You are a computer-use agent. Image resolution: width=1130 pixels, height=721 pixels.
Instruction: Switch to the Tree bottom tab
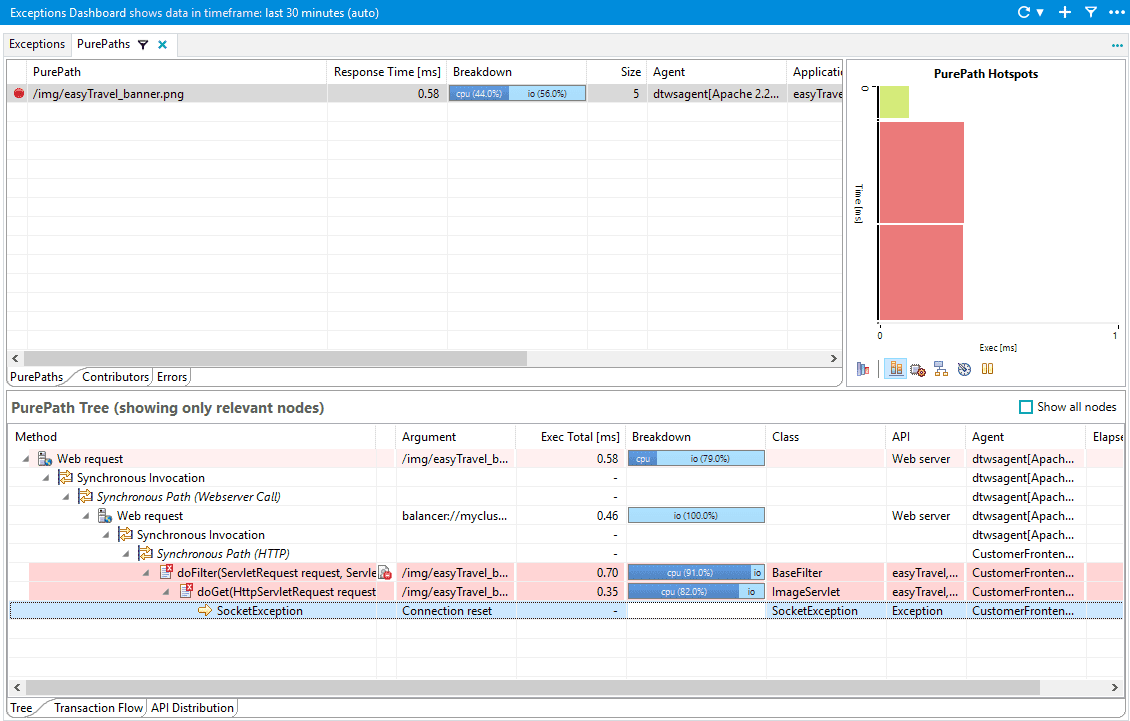point(21,708)
